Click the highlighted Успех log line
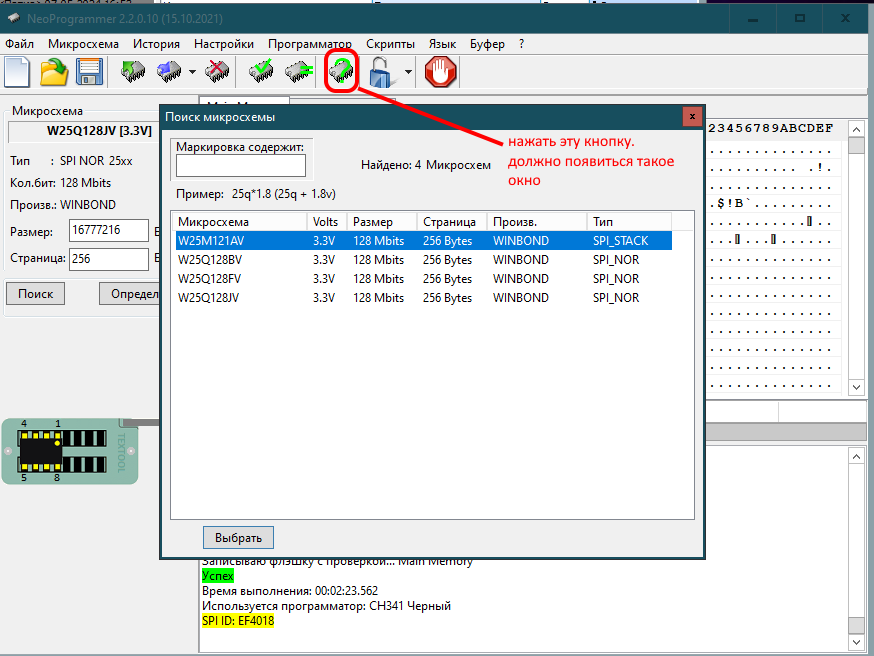The height and width of the screenshot is (656, 874). [x=218, y=576]
